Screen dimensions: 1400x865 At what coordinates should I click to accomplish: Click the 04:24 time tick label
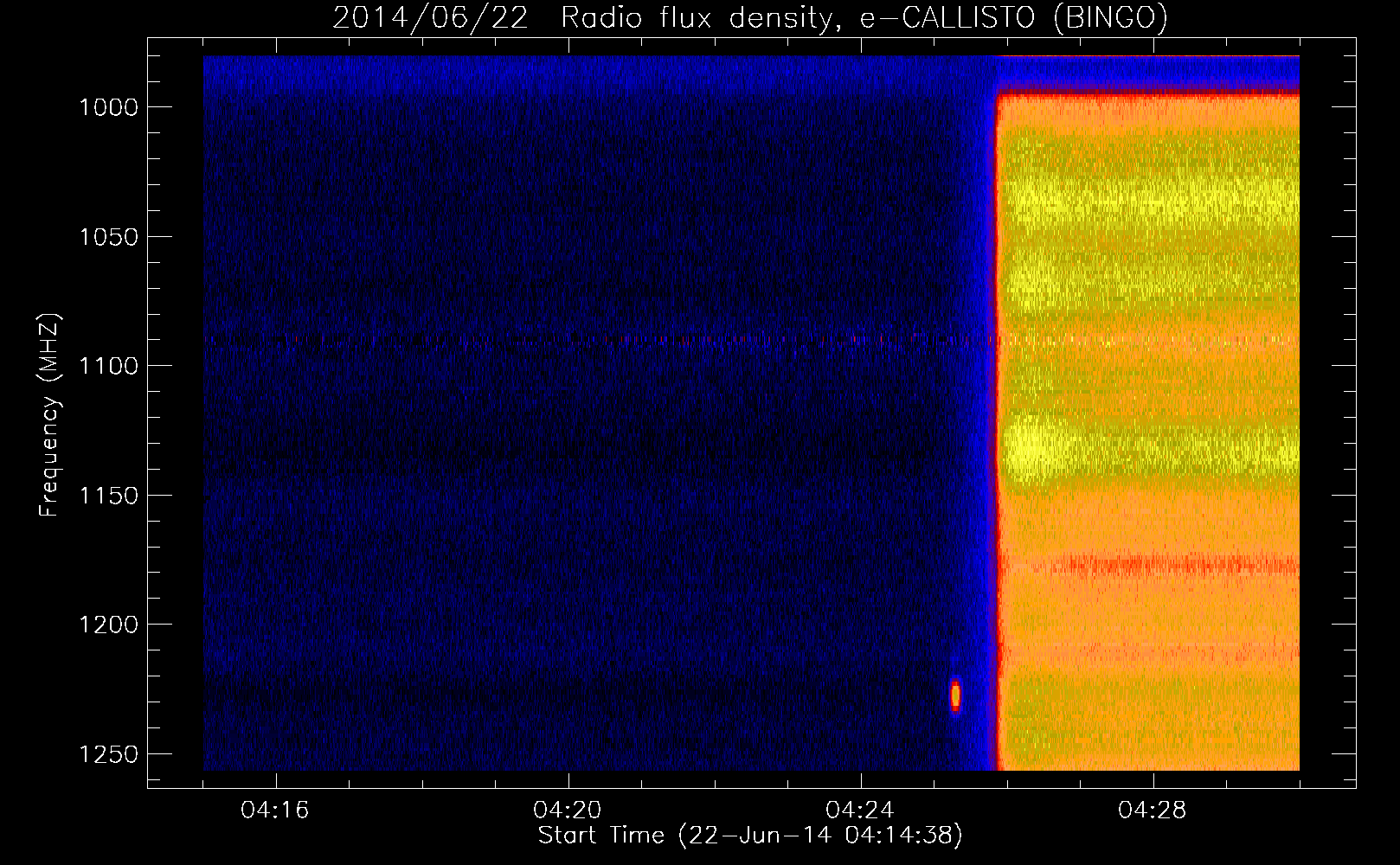(860, 811)
